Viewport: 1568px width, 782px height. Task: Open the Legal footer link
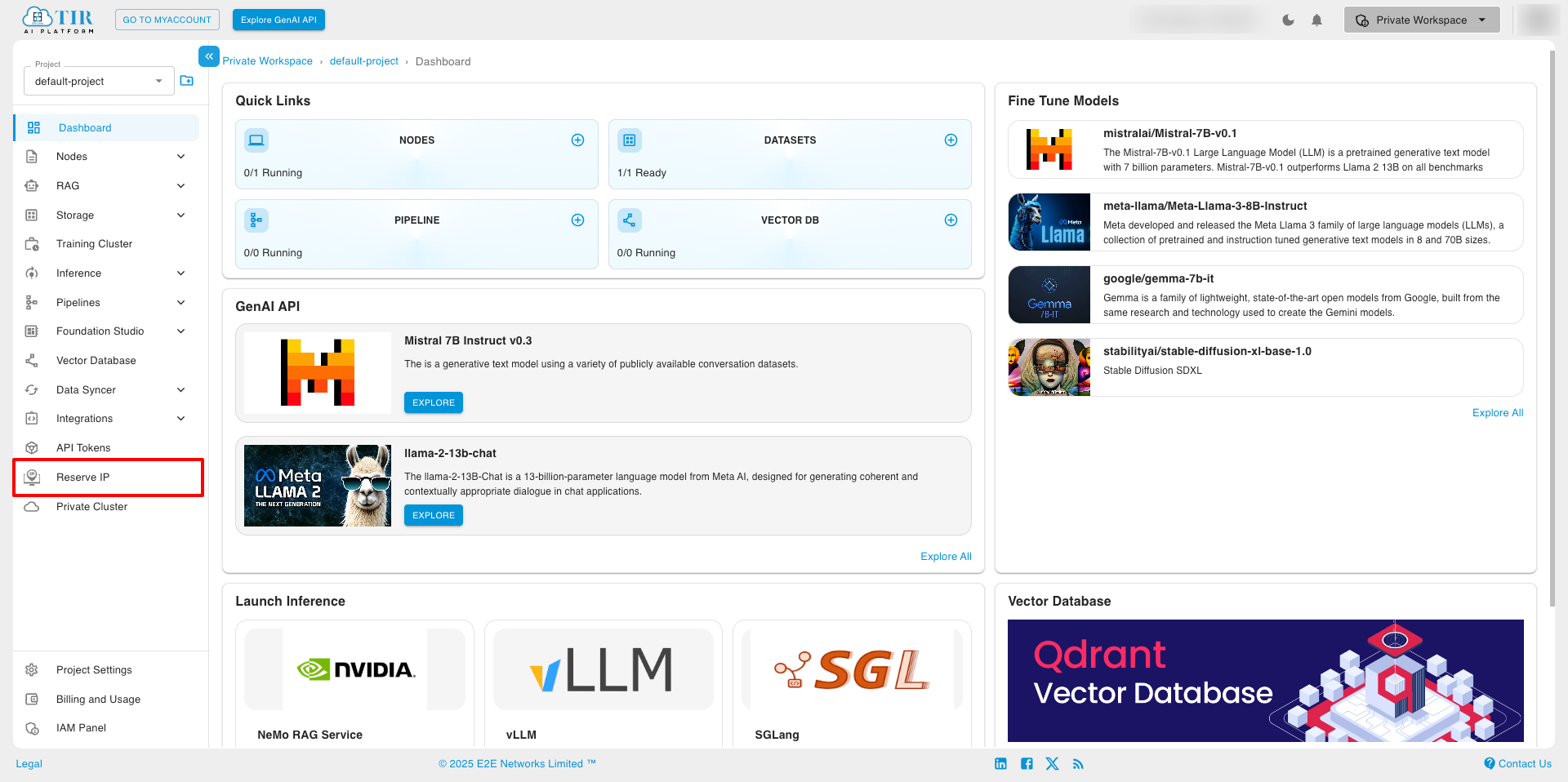[x=29, y=764]
